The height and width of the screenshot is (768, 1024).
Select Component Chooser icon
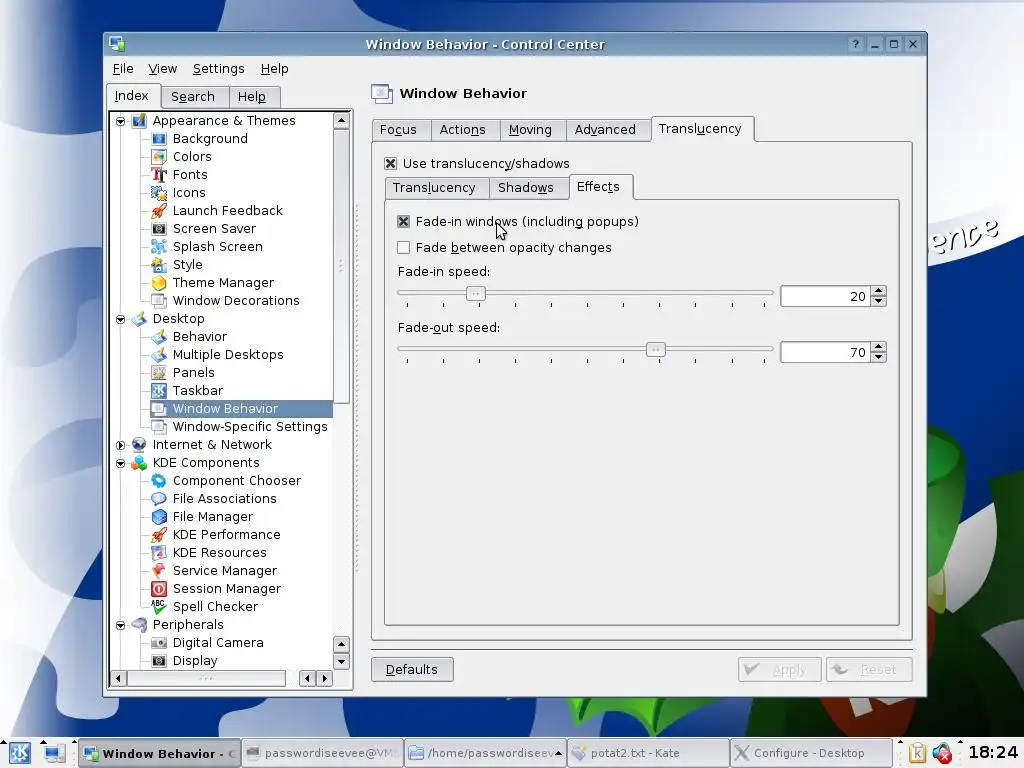point(159,481)
